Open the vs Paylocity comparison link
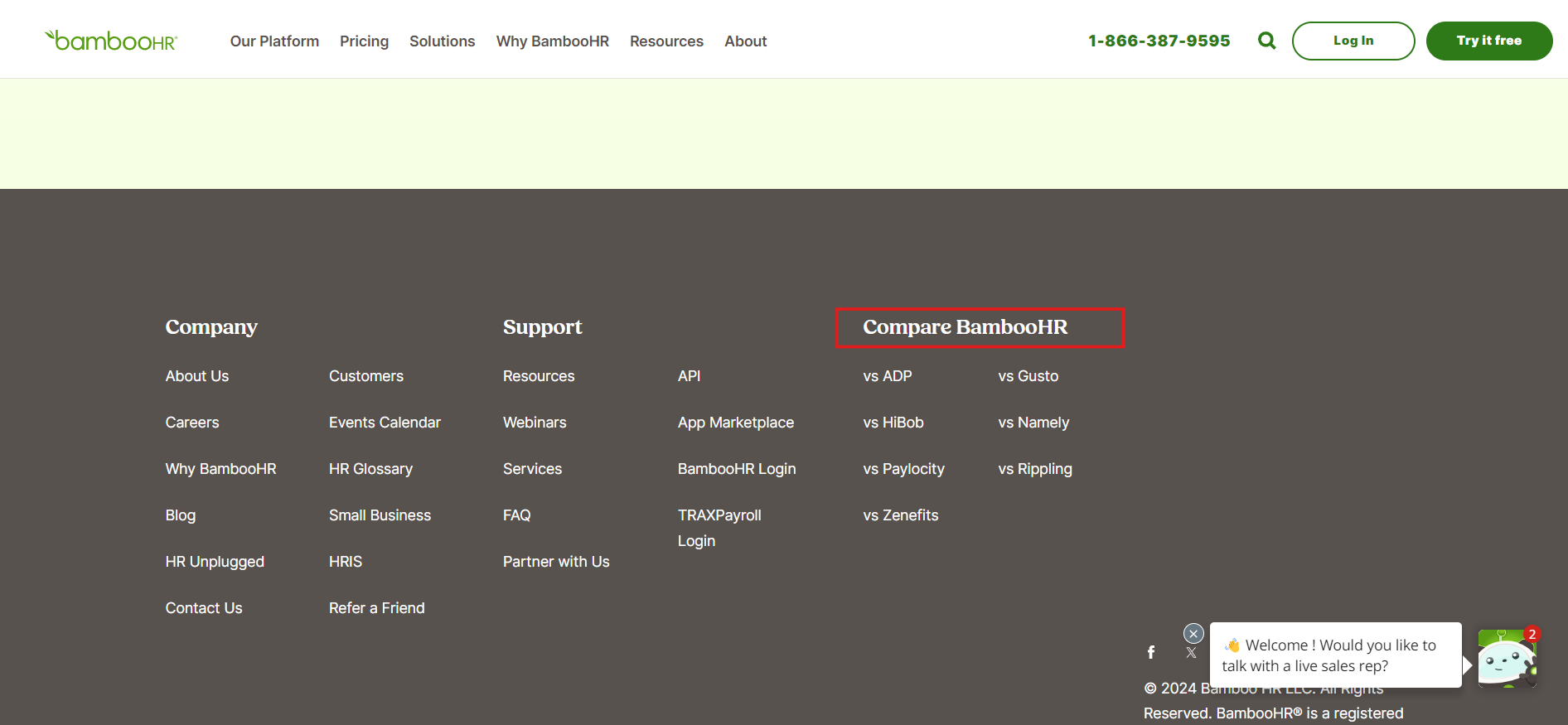Viewport: 1568px width, 725px height. (x=904, y=469)
